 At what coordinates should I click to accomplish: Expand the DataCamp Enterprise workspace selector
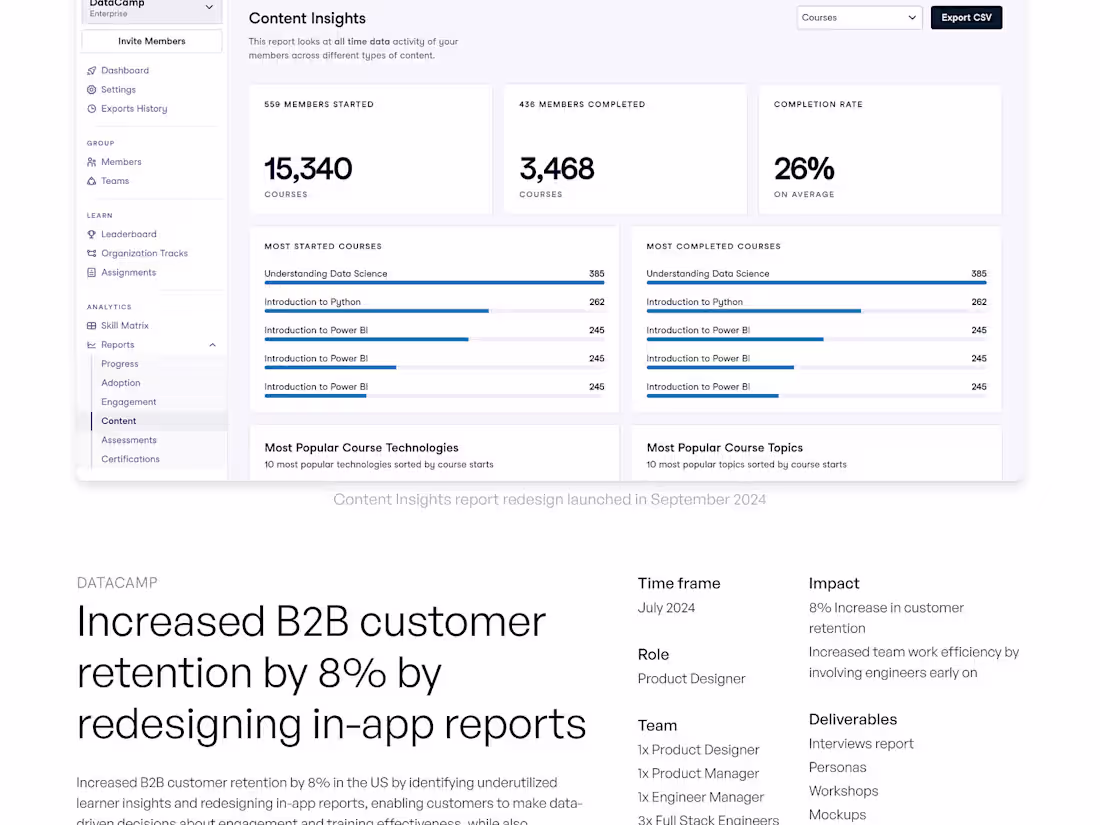tap(151, 8)
